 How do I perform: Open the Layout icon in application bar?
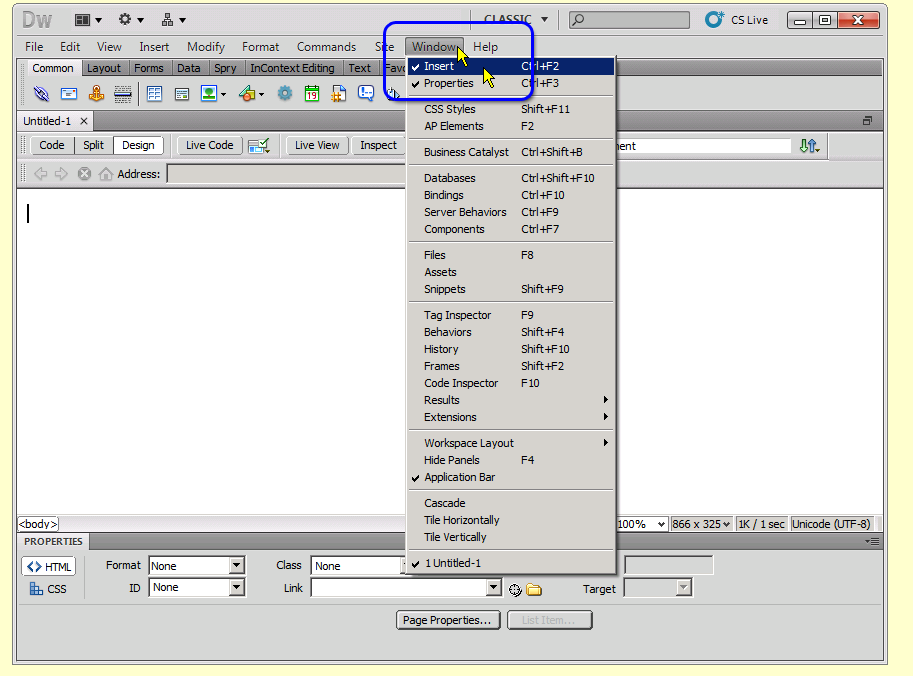click(88, 20)
